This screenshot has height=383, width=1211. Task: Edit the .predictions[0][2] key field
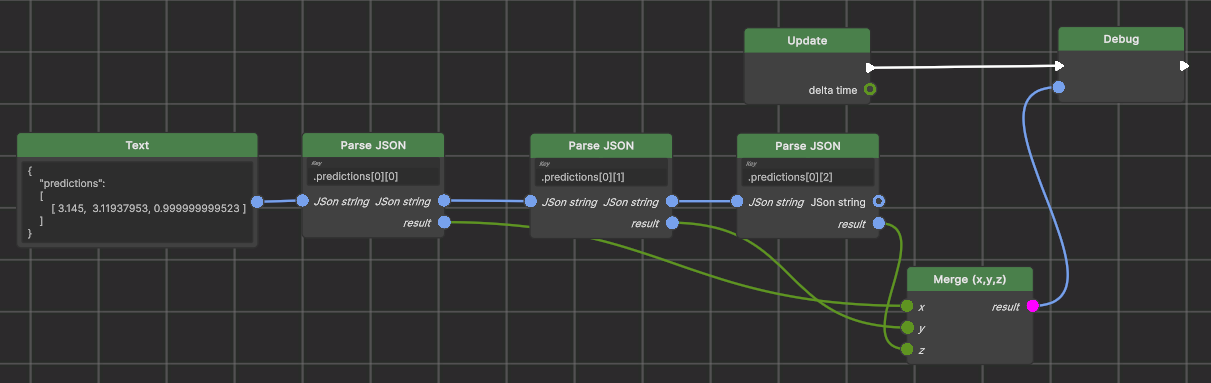coord(808,177)
